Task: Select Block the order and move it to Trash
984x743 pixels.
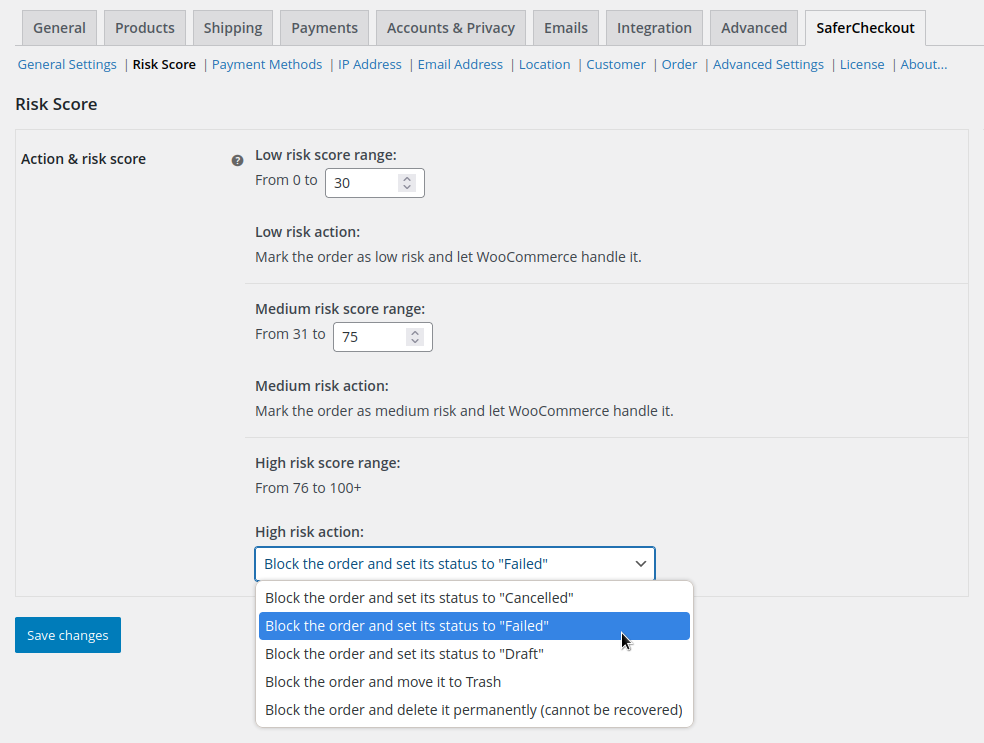Action: coord(474,682)
